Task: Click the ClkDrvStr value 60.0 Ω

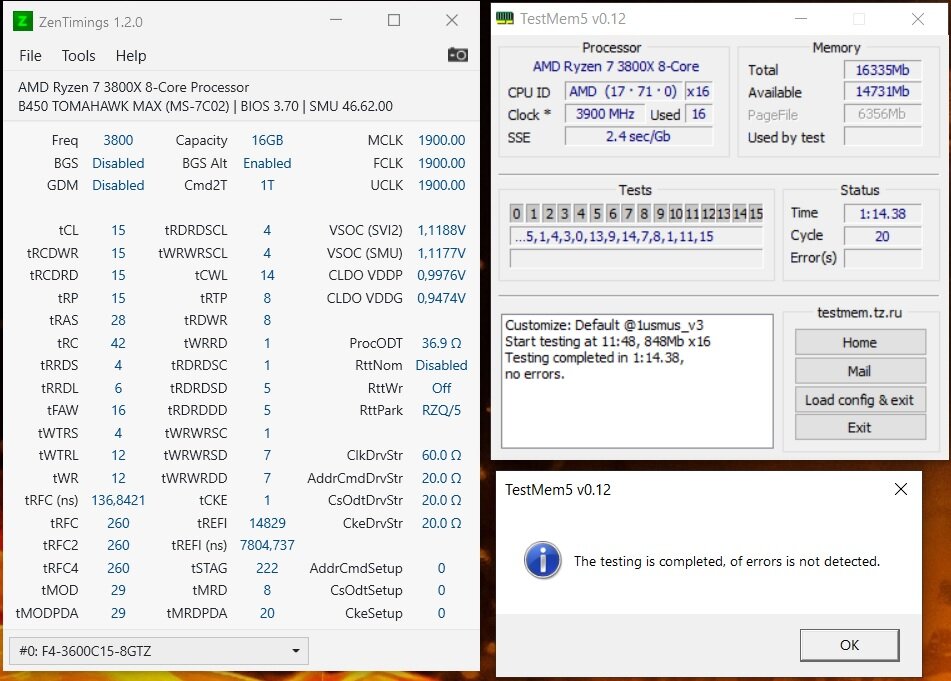Action: pos(442,455)
